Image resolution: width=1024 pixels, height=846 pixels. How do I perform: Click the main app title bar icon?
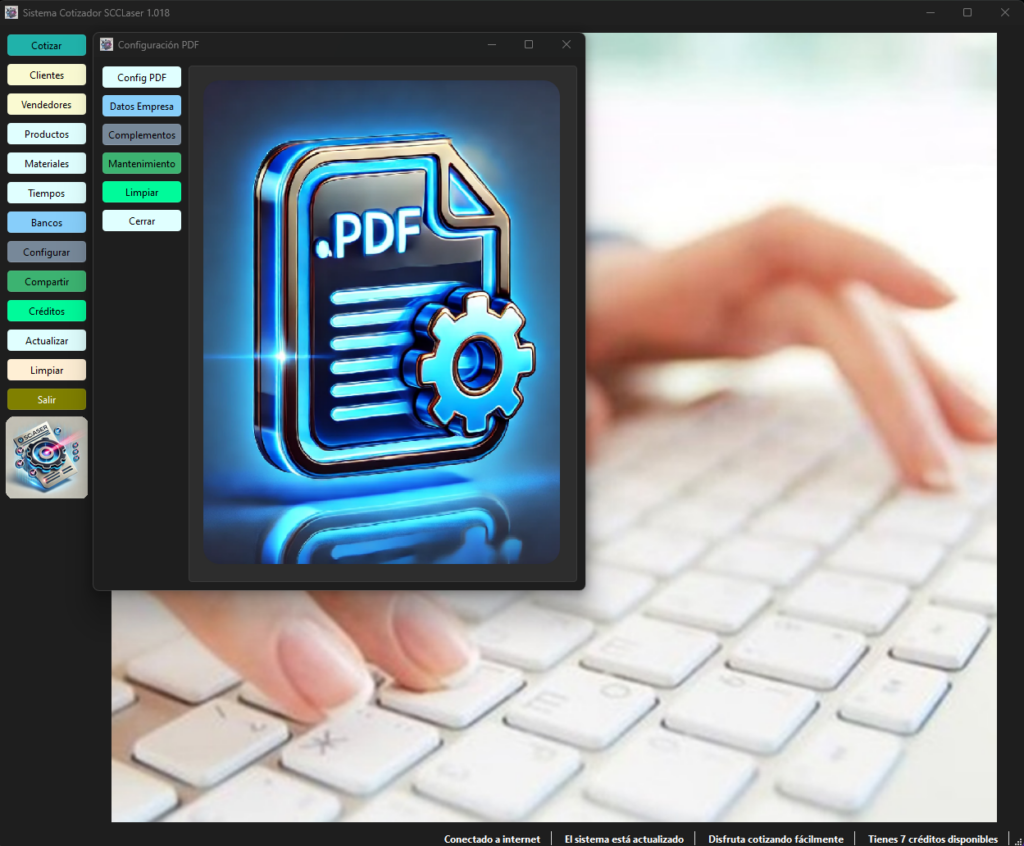(11, 12)
